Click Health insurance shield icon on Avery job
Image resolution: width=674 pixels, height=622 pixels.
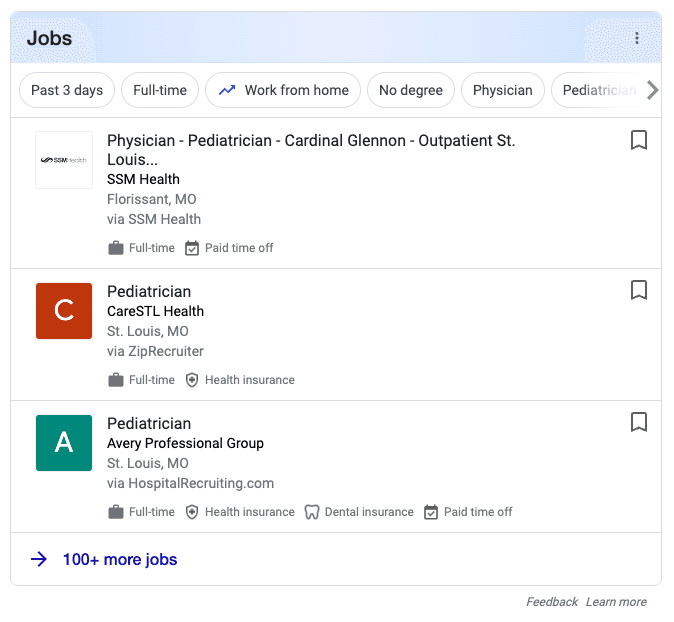[x=192, y=512]
